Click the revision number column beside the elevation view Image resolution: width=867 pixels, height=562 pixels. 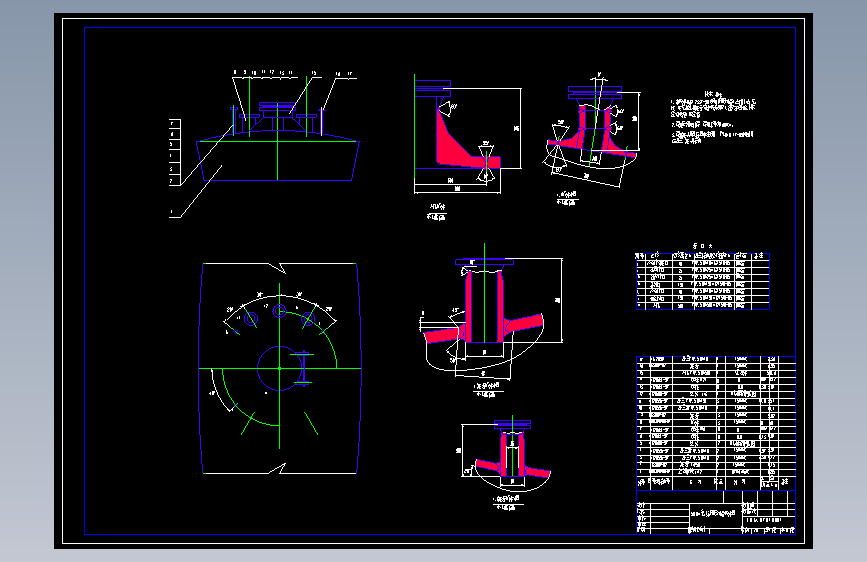pos(175,152)
